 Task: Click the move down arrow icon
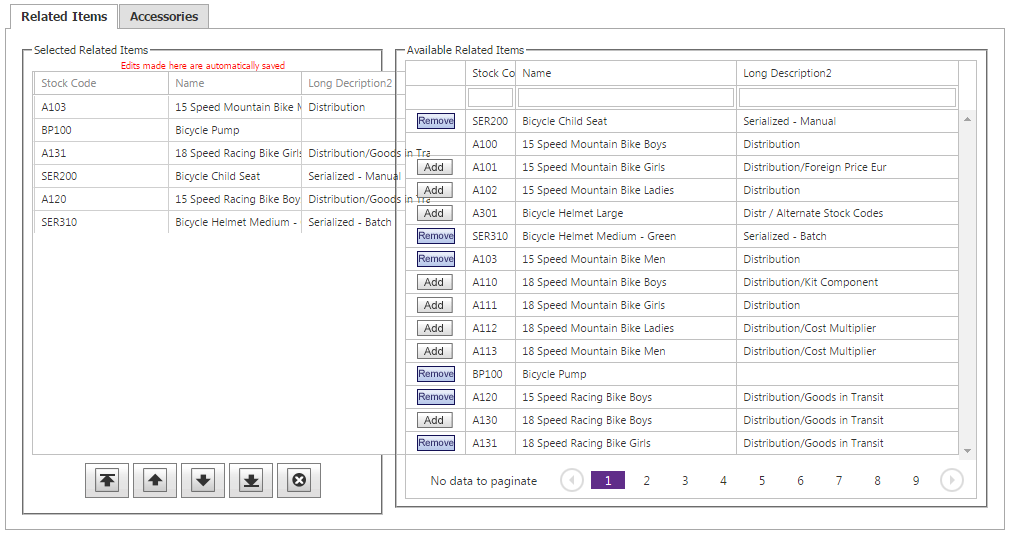click(x=203, y=480)
